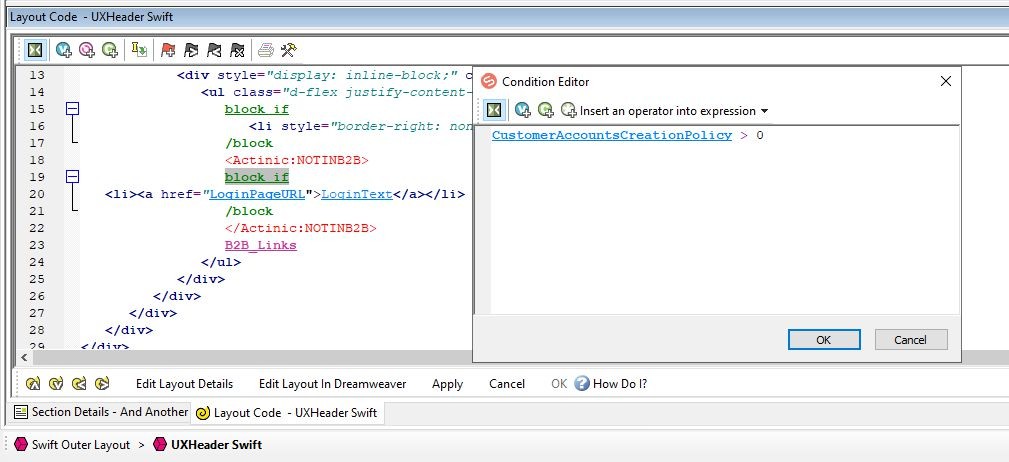The height and width of the screenshot is (462, 1009).
Task: Click the </div> tag on line 25
Action: (201, 279)
